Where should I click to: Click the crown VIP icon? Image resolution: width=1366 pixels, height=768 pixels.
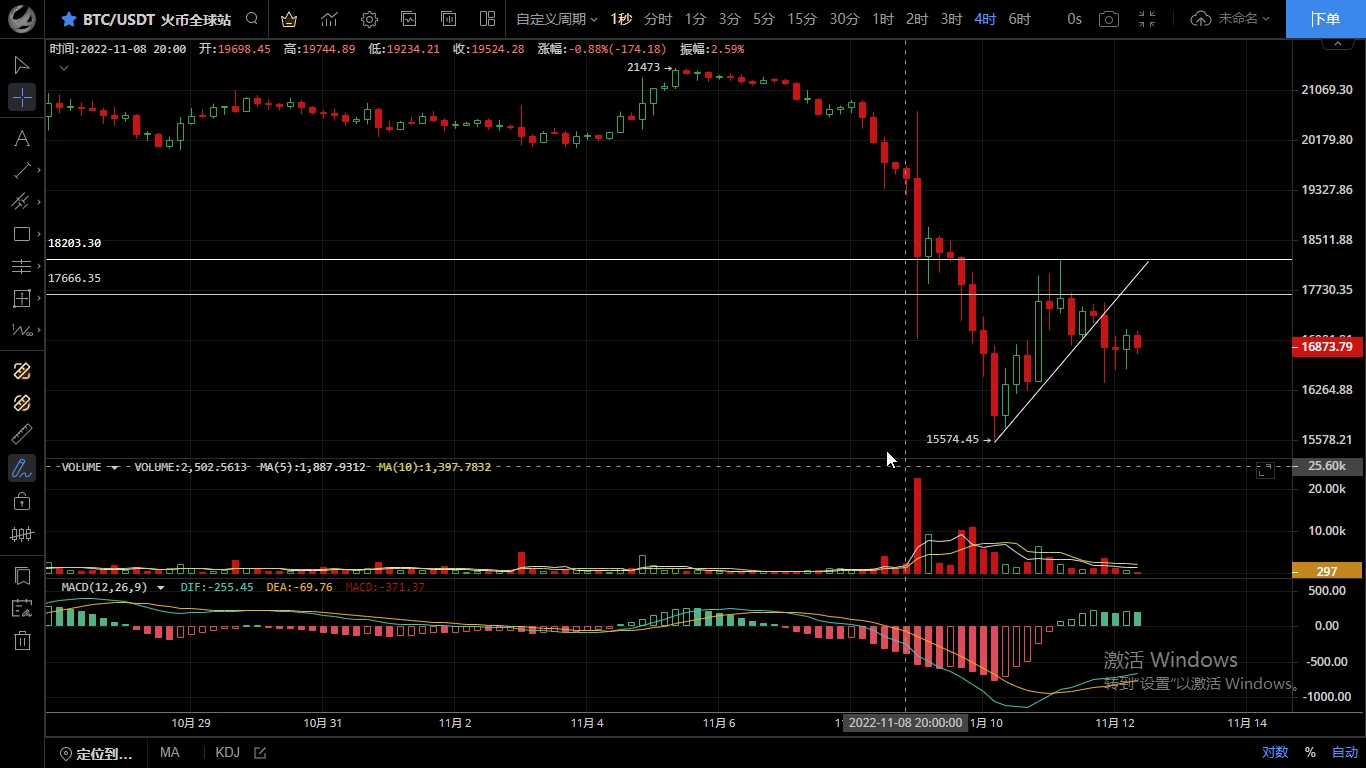(x=289, y=19)
